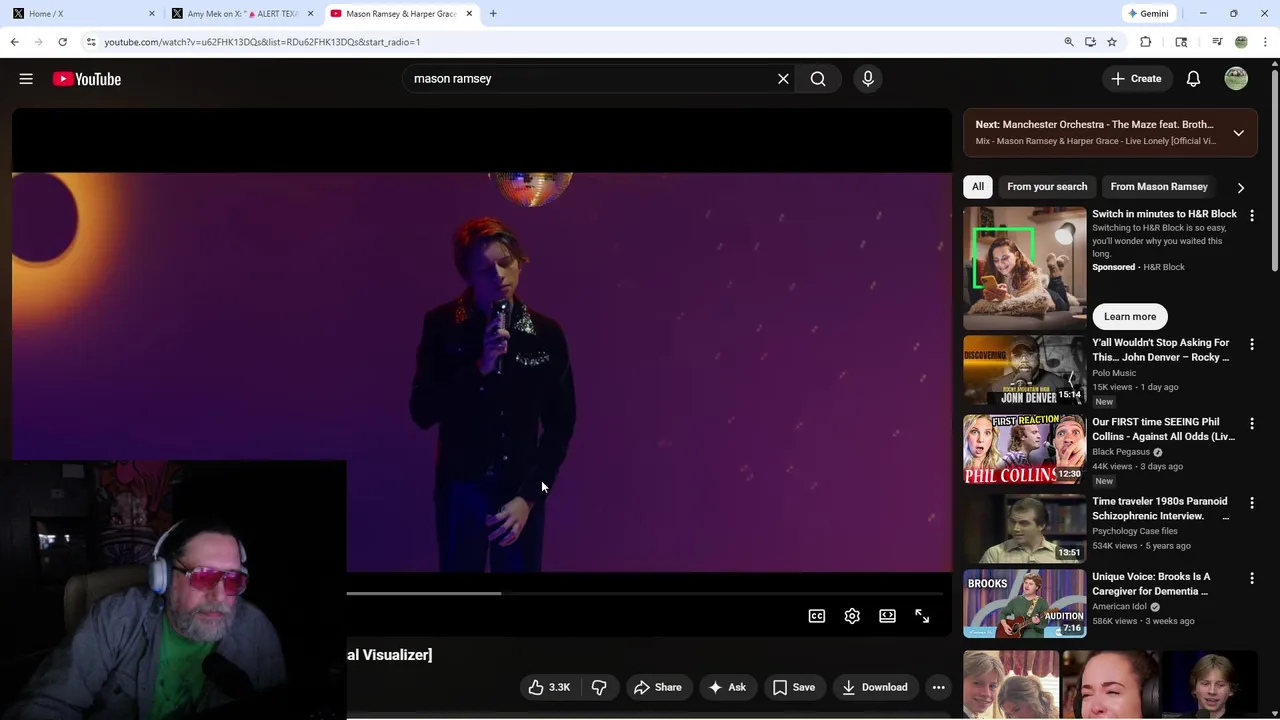Open the browser zoom indicator
This screenshot has width=1280, height=720.
[1069, 42]
